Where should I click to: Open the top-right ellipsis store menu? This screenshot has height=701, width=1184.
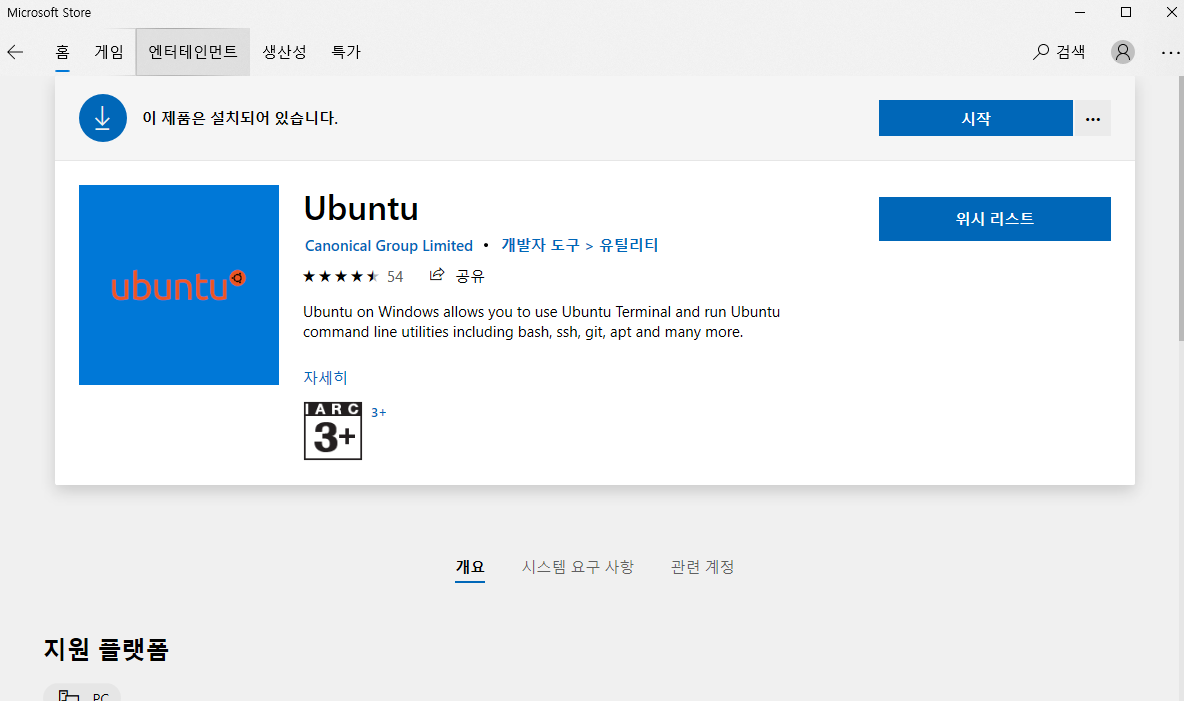[x=1170, y=52]
